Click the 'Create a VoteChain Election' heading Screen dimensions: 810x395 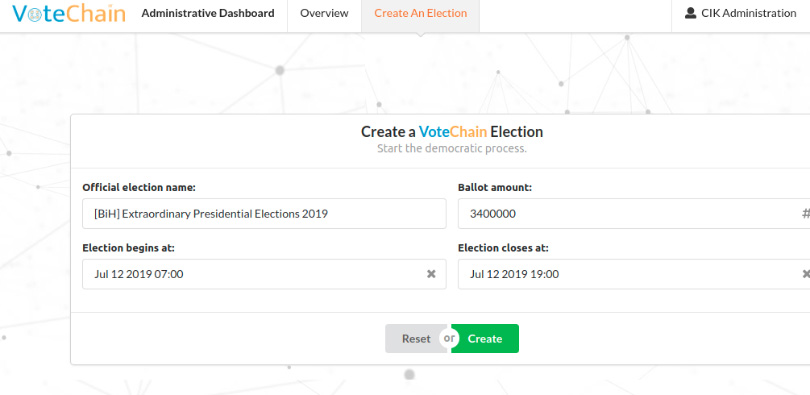click(452, 132)
